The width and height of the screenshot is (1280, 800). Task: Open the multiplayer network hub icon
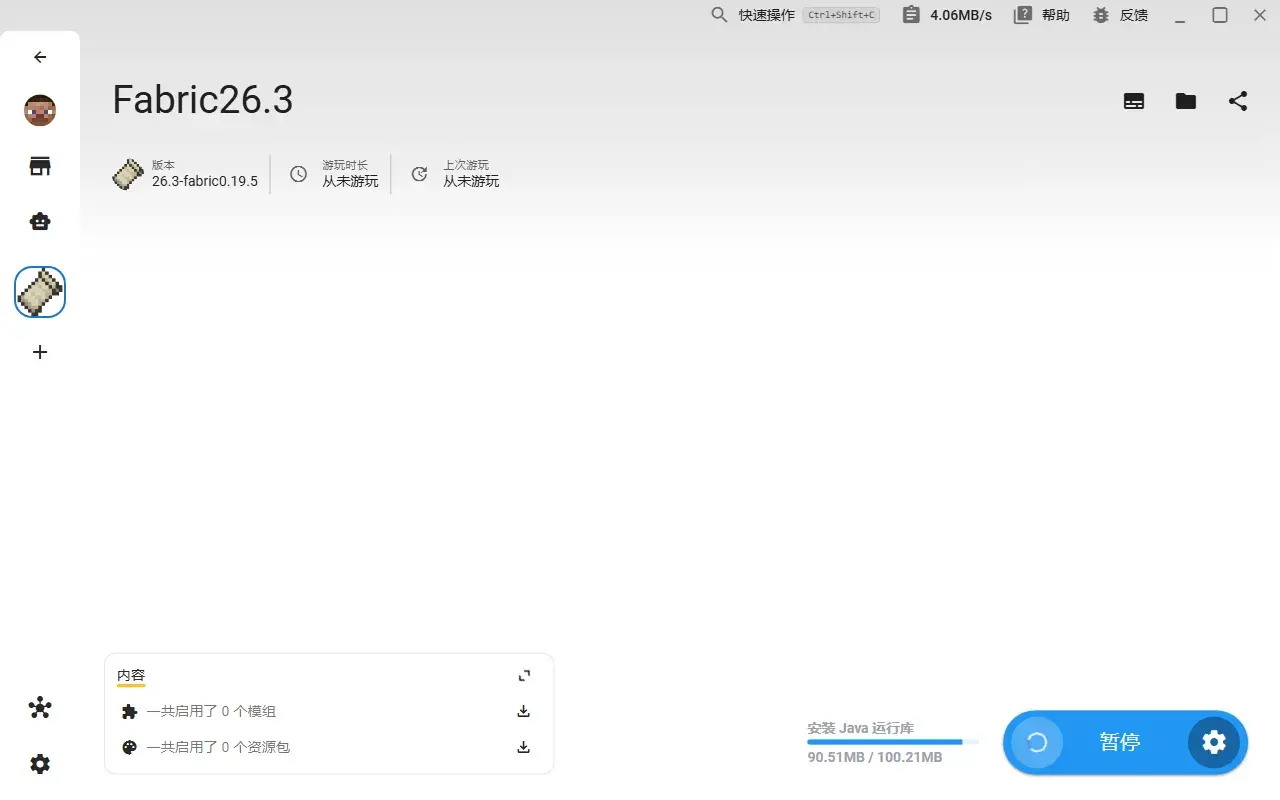click(40, 708)
